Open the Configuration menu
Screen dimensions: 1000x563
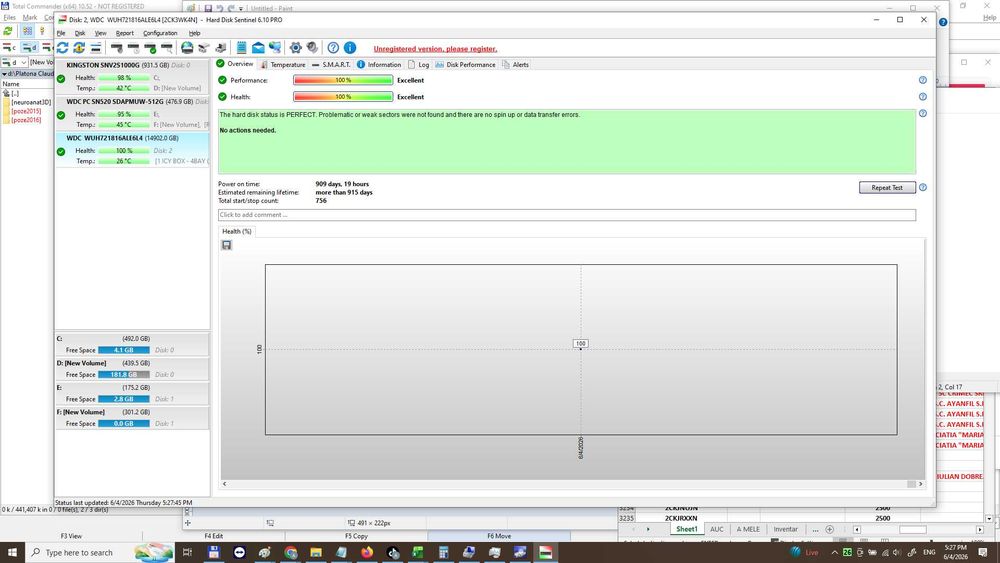(x=160, y=33)
